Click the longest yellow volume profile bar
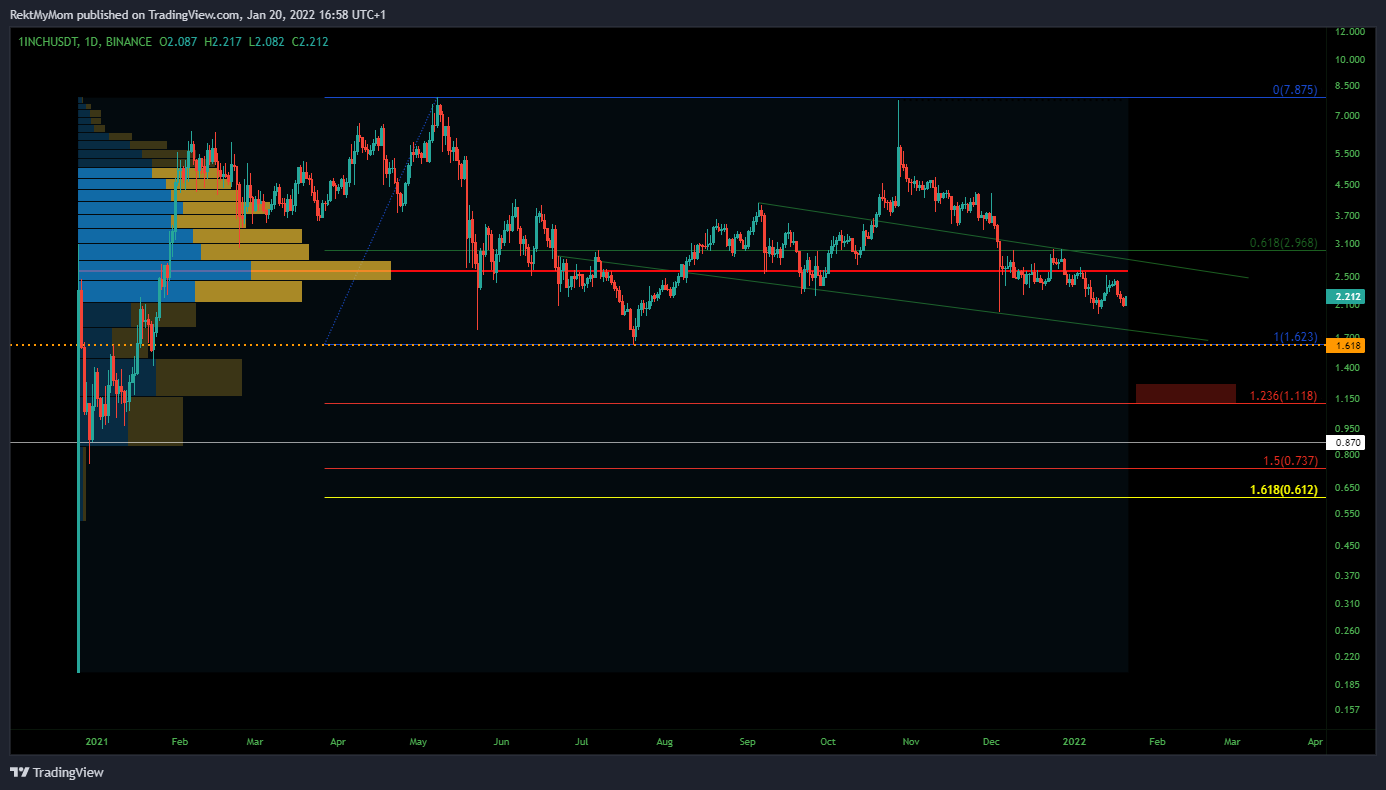The image size is (1386, 790). (320, 270)
